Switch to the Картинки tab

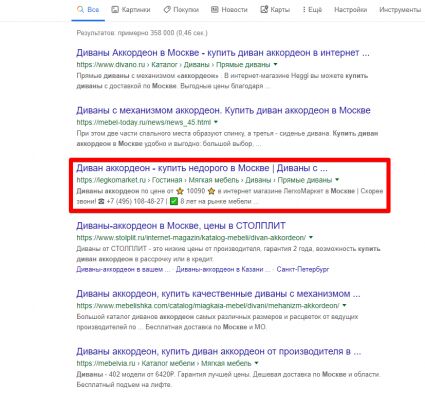point(131,10)
